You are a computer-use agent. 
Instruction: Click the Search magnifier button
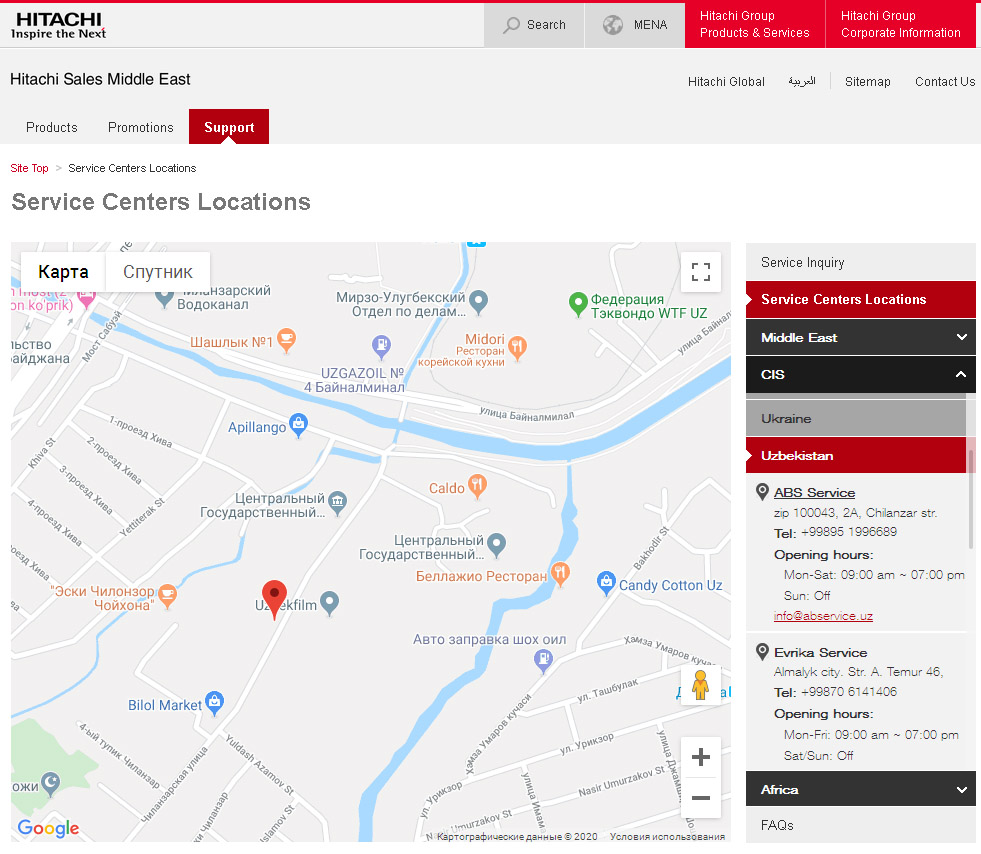[534, 25]
